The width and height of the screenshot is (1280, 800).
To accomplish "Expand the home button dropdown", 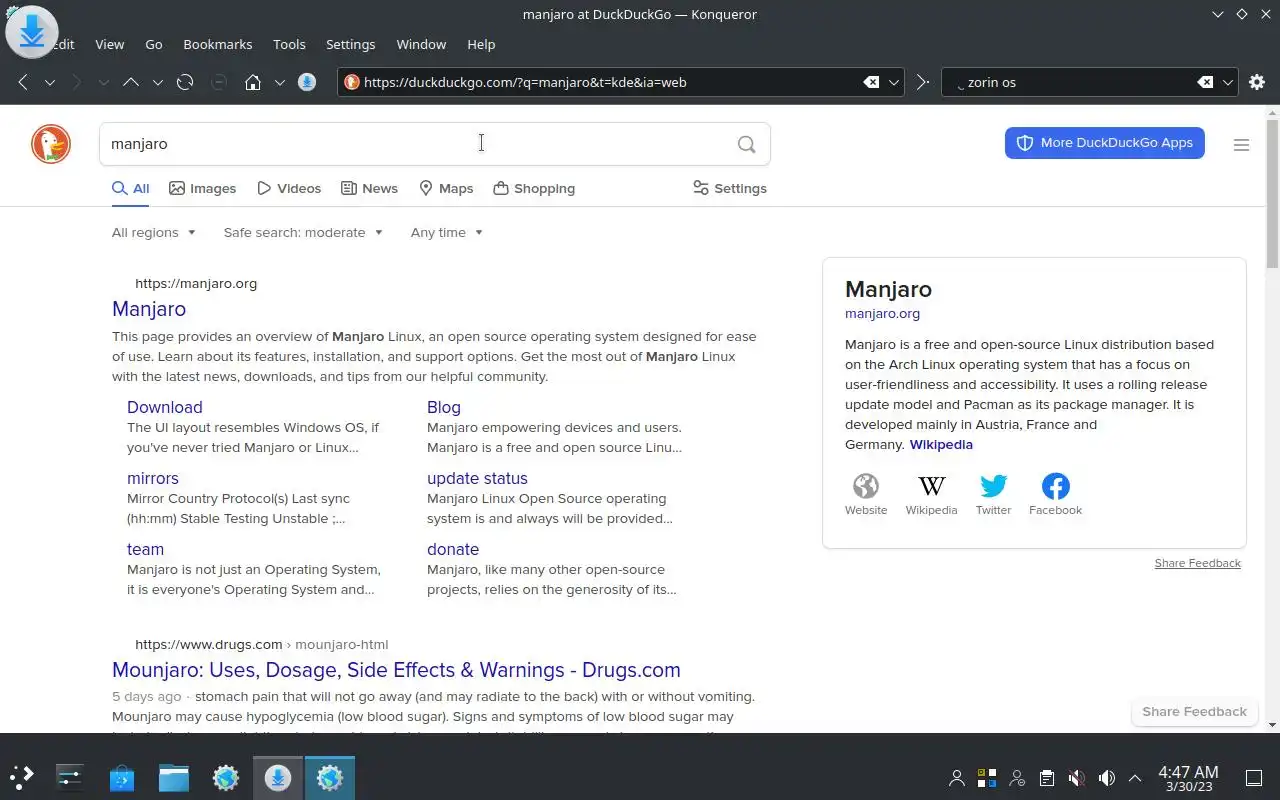I will click(x=280, y=82).
